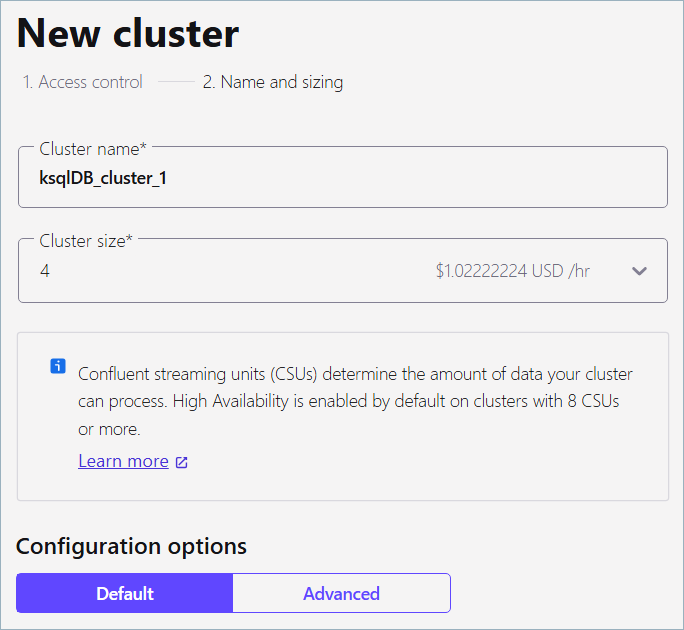
Task: Click the Confluent streaming units description text
Action: pyautogui.click(x=355, y=401)
